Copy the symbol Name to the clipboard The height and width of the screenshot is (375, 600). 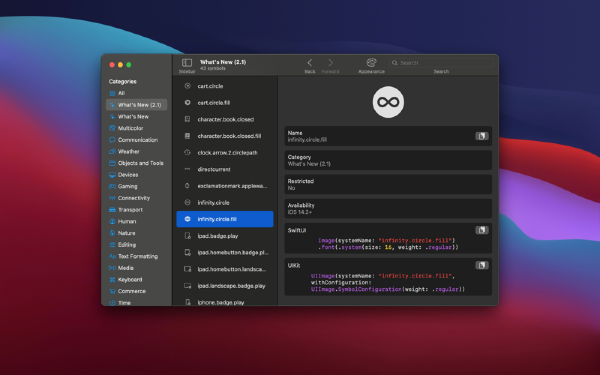pyautogui.click(x=482, y=136)
